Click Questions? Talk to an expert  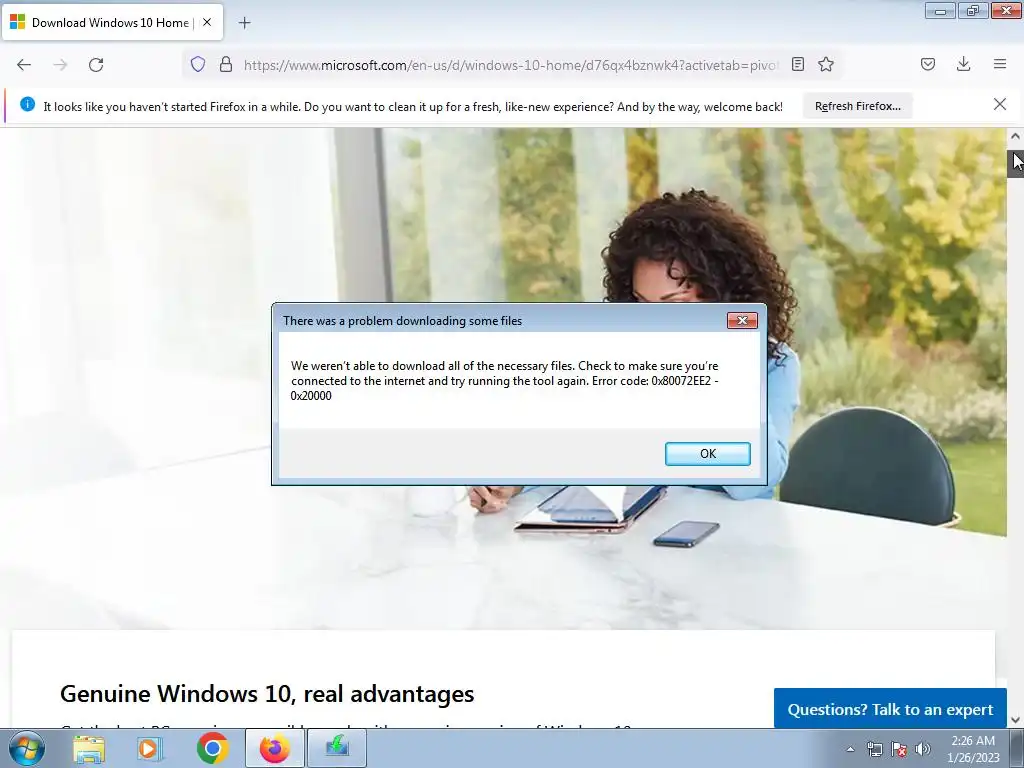(890, 709)
